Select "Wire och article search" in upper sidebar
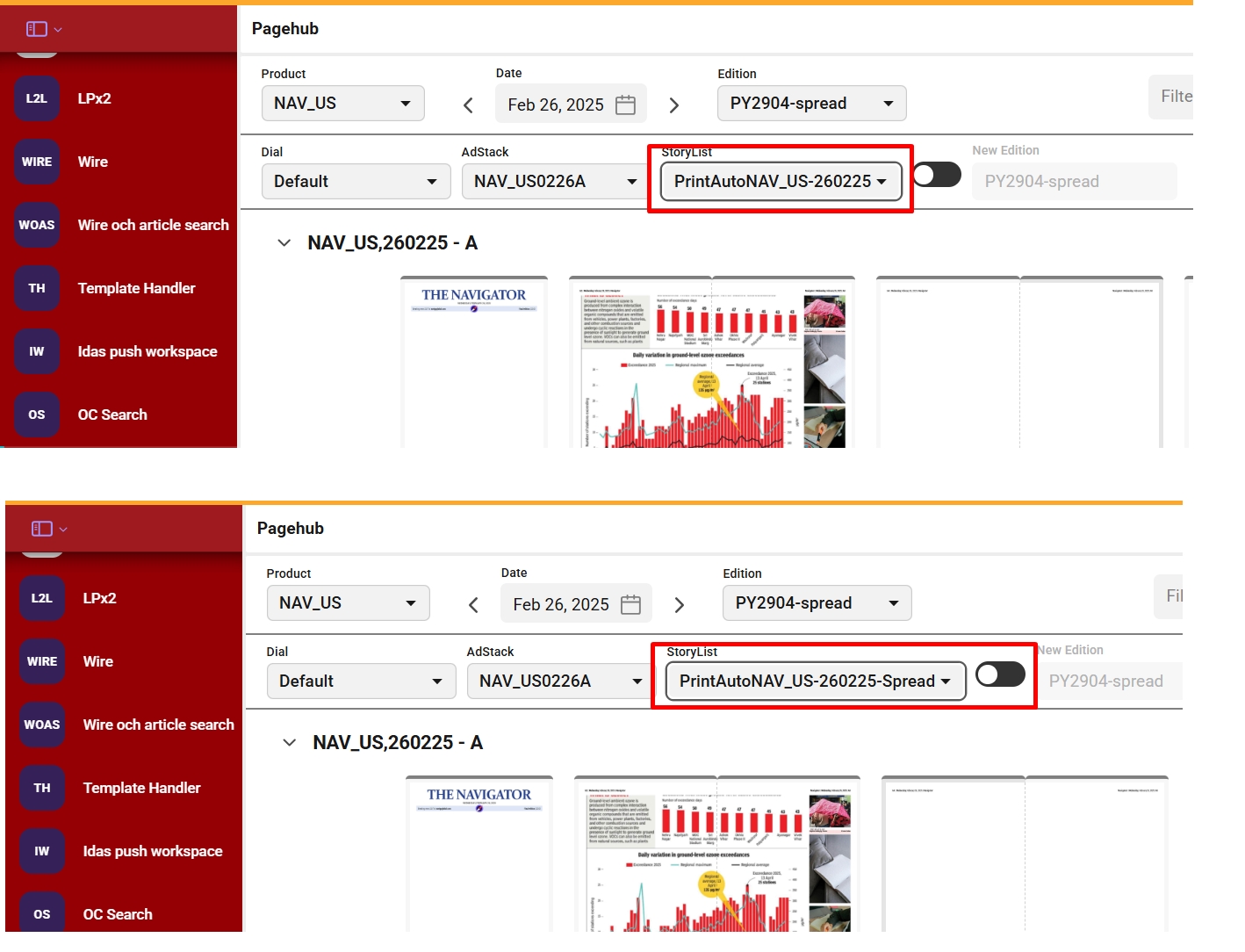The image size is (1245, 952). click(x=153, y=225)
